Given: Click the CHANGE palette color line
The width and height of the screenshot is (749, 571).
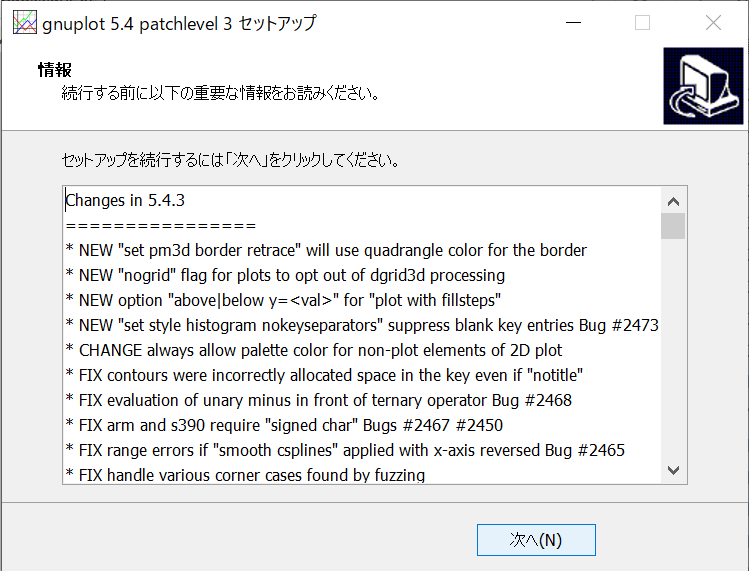Looking at the screenshot, I should pyautogui.click(x=314, y=350).
